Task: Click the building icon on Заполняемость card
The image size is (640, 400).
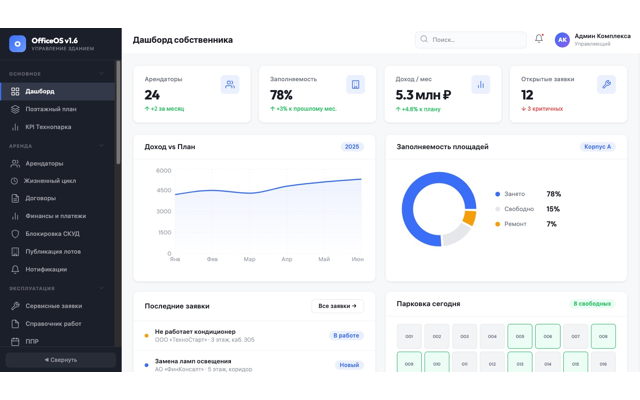Action: [x=356, y=84]
